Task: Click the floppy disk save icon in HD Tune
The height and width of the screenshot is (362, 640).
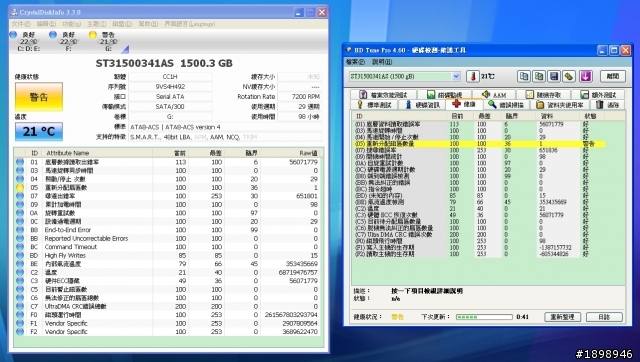Action: [554, 76]
